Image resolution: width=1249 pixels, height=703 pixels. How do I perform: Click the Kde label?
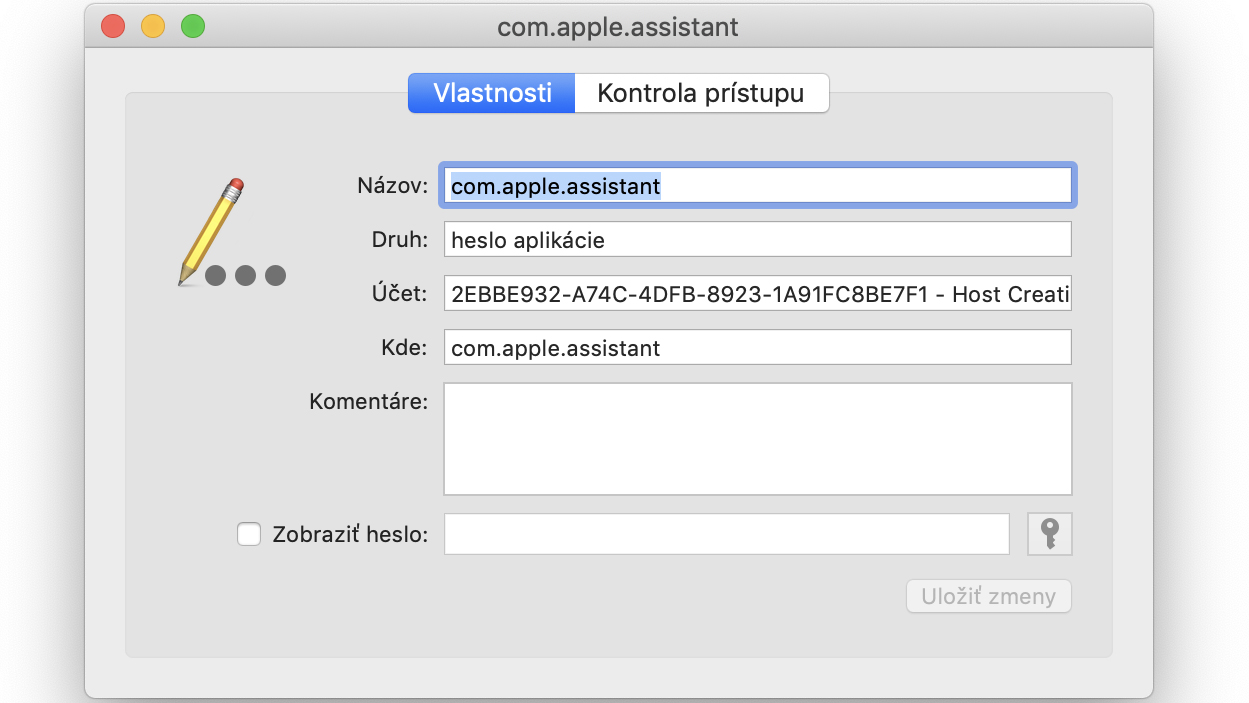click(x=404, y=348)
